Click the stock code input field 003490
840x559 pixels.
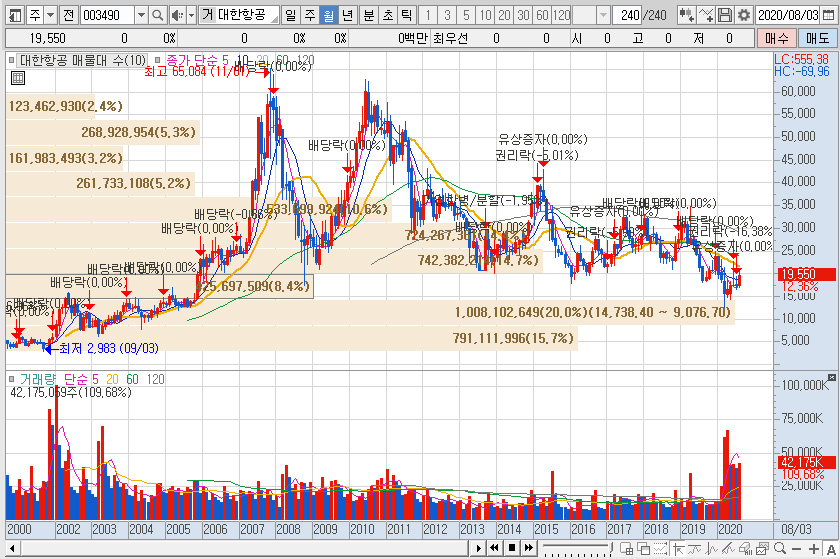tap(107, 15)
